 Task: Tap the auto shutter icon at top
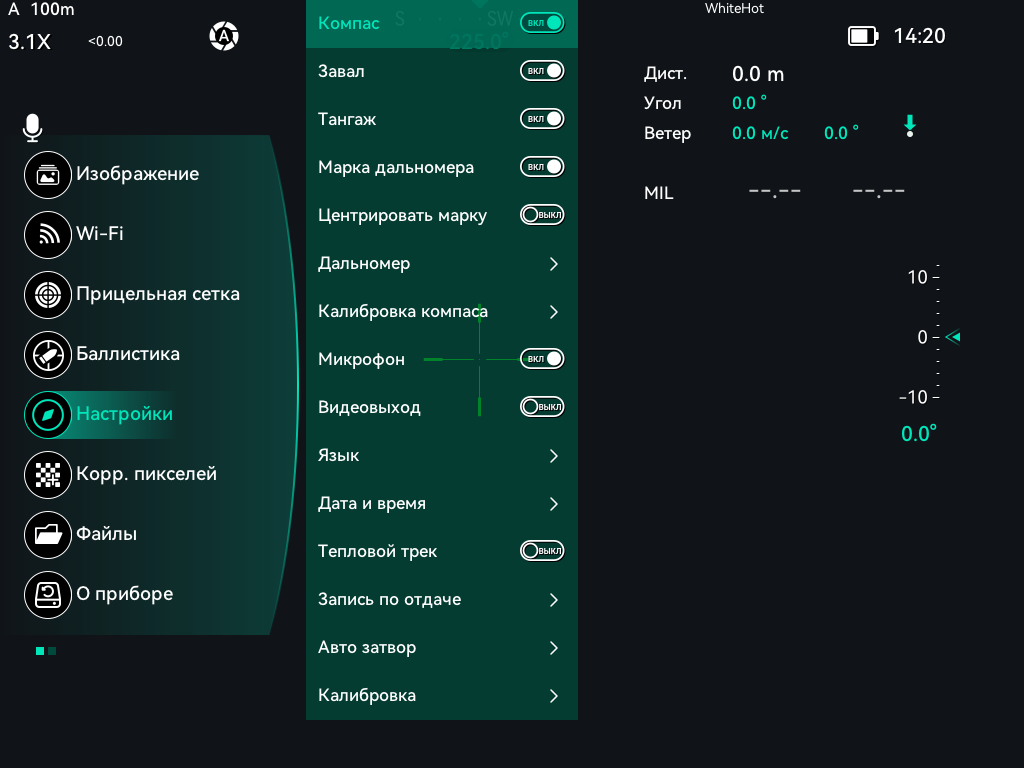[x=223, y=36]
